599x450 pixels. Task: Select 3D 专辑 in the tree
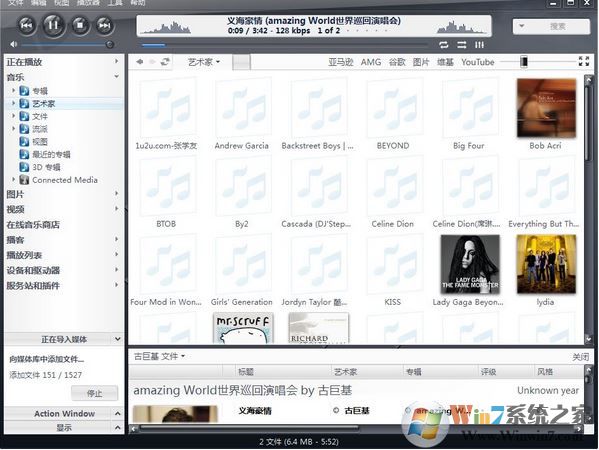(x=46, y=167)
